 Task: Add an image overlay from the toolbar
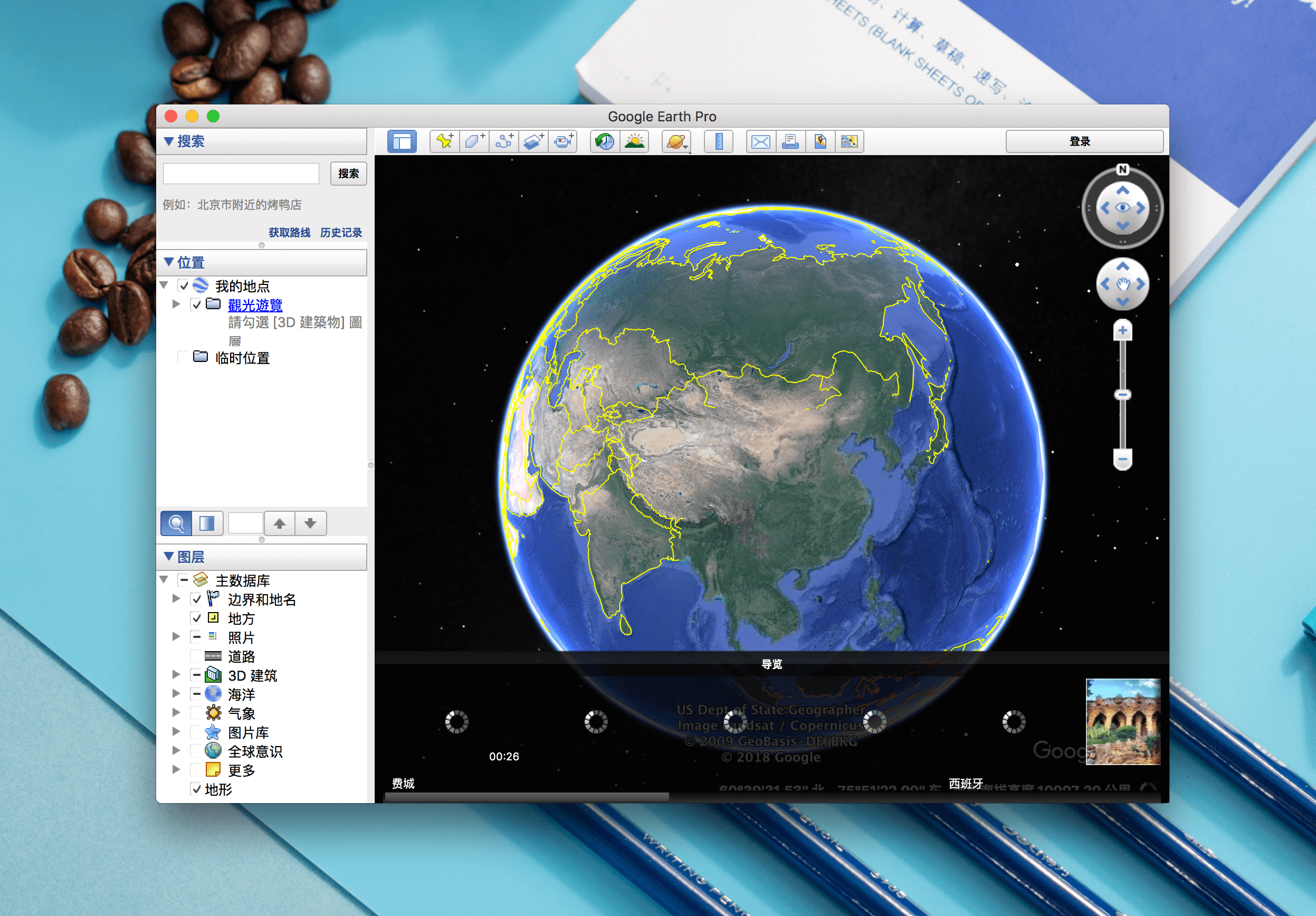(x=533, y=141)
